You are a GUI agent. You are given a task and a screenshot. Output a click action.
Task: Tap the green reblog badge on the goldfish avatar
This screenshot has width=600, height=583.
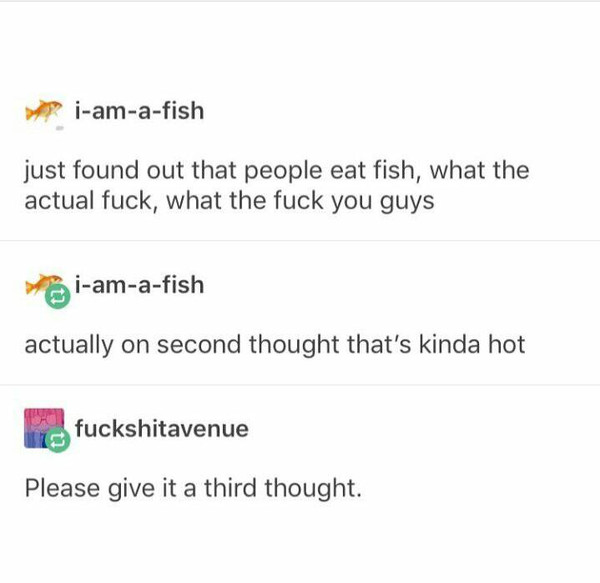click(x=58, y=296)
